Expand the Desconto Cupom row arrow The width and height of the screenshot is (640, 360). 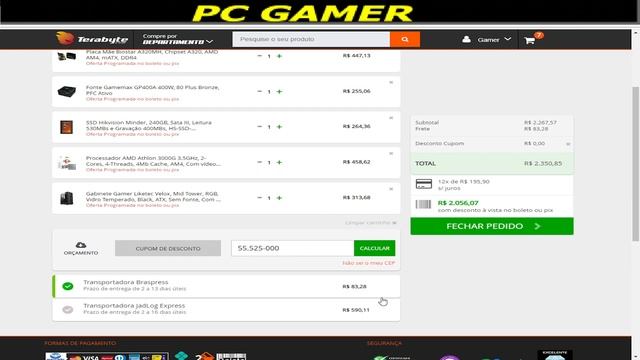tap(568, 144)
